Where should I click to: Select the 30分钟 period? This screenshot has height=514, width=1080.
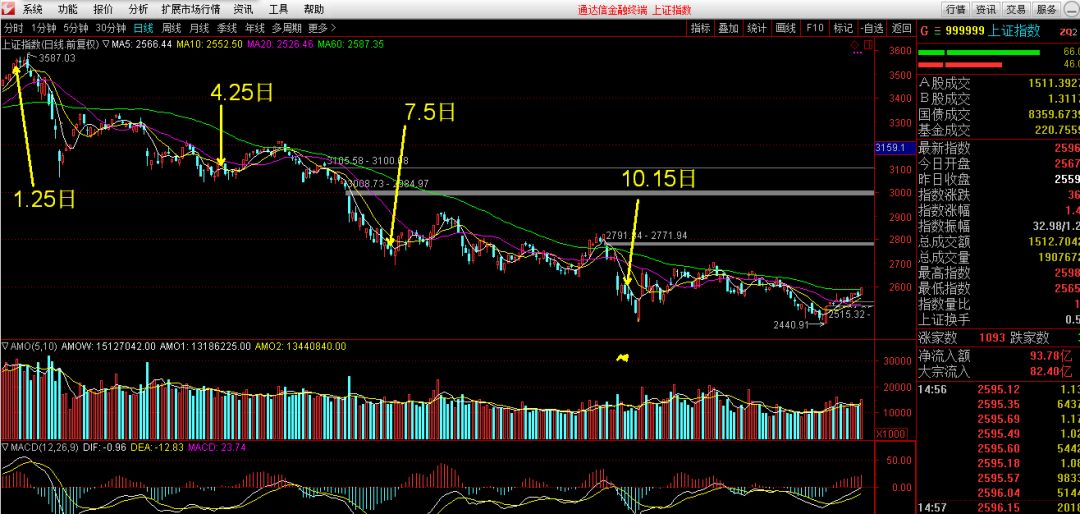[111, 28]
